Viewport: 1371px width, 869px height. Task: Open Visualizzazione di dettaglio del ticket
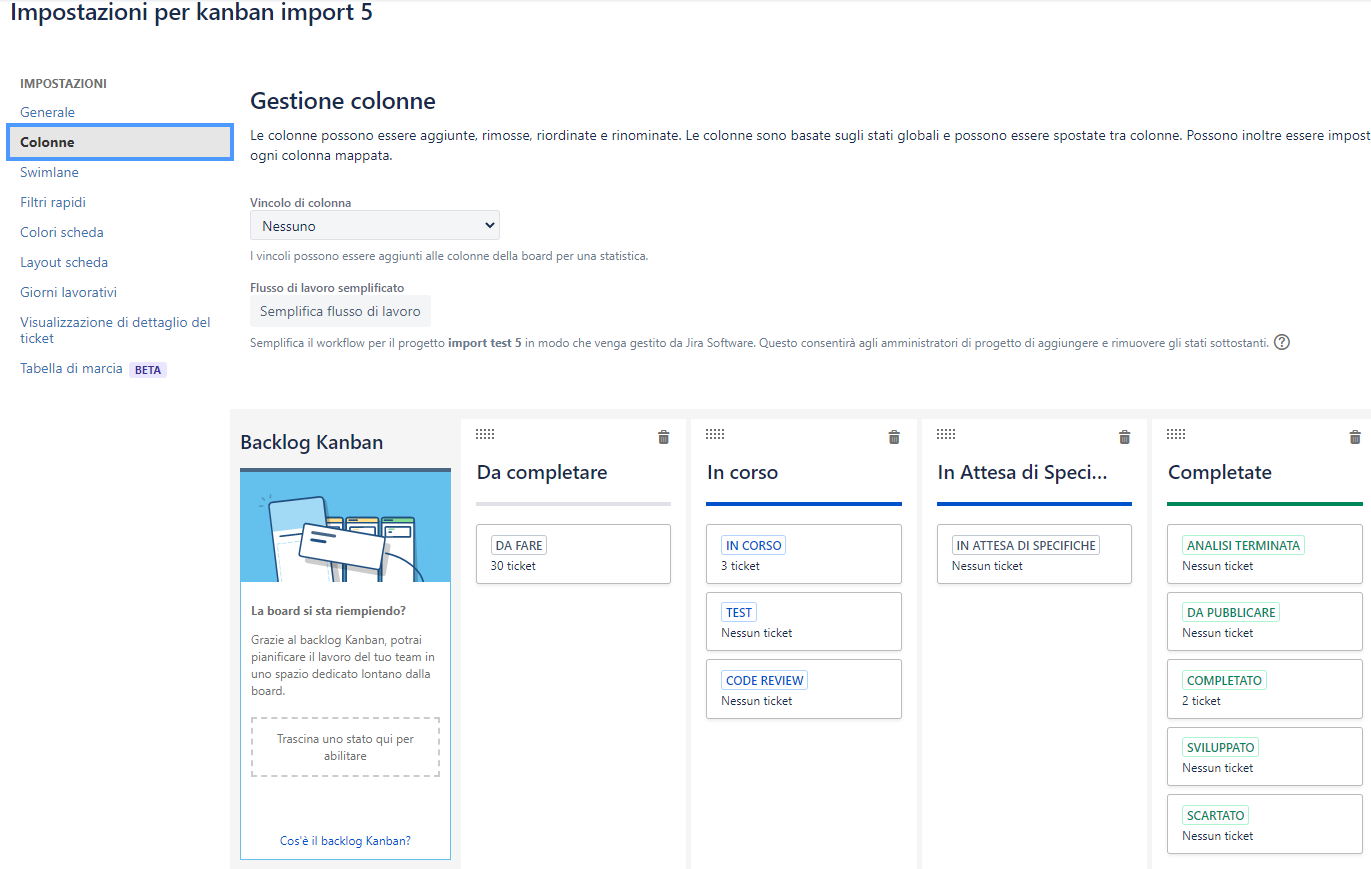[x=115, y=330]
